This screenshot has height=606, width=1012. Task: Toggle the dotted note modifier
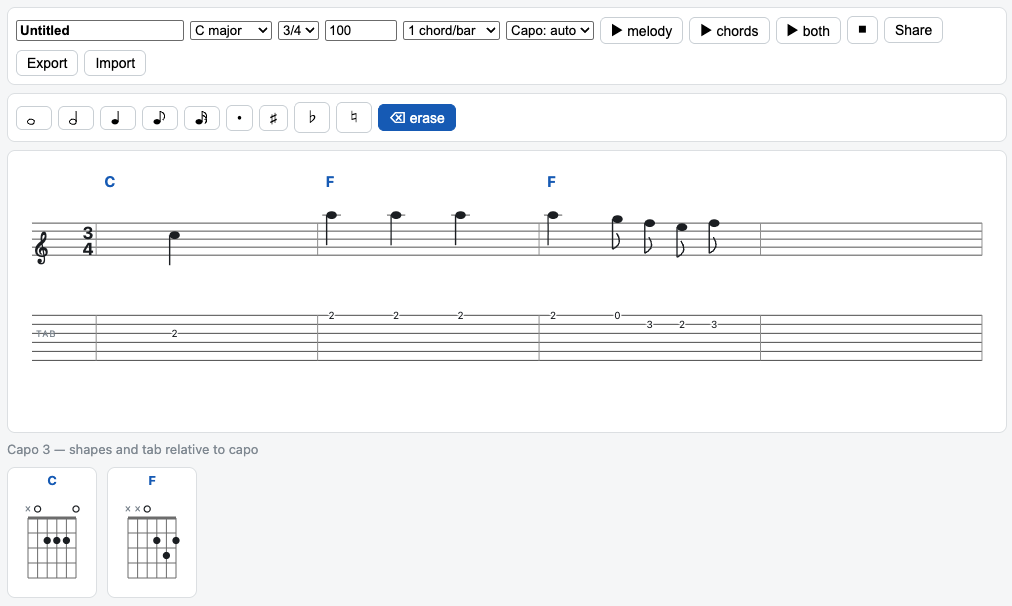pos(239,118)
